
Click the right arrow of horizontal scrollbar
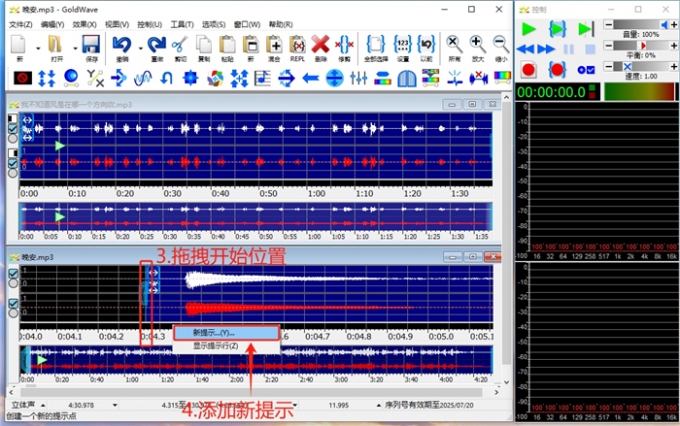coord(497,392)
